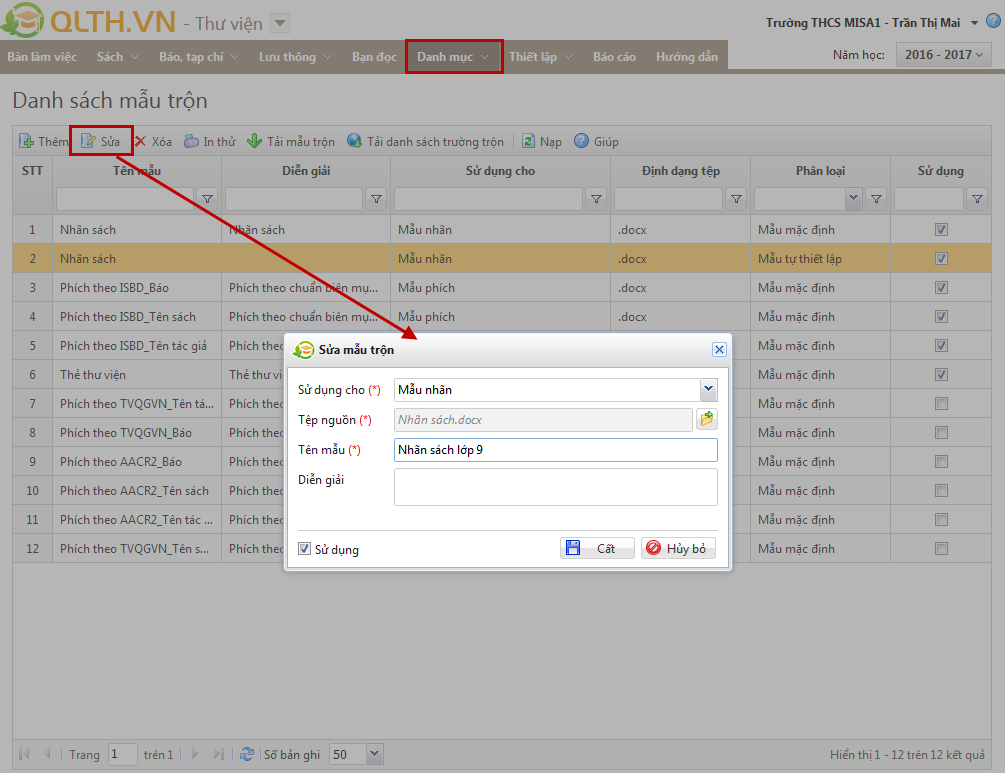Click the Trang page number input
1005x773 pixels.
pyautogui.click(x=122, y=754)
